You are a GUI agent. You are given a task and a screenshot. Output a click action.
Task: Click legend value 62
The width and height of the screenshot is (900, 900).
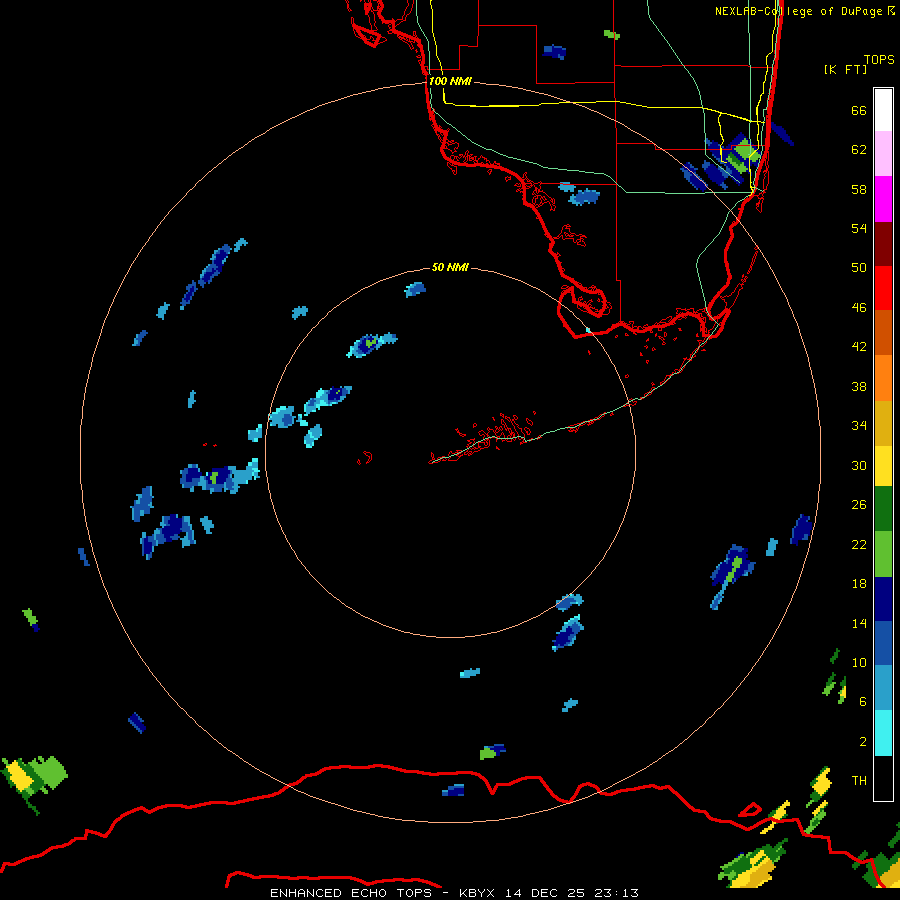(x=859, y=149)
